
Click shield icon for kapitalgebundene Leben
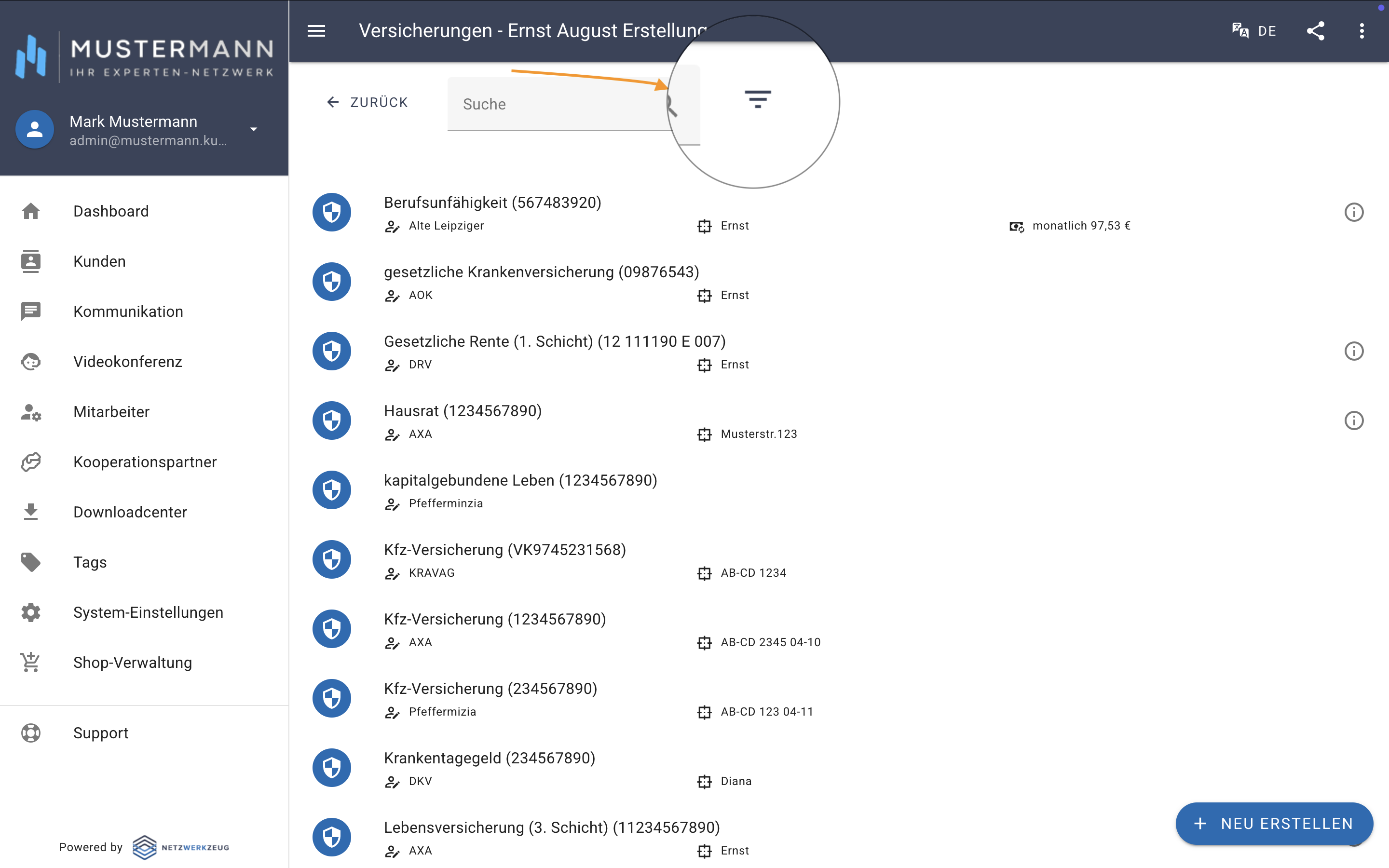pos(332,490)
